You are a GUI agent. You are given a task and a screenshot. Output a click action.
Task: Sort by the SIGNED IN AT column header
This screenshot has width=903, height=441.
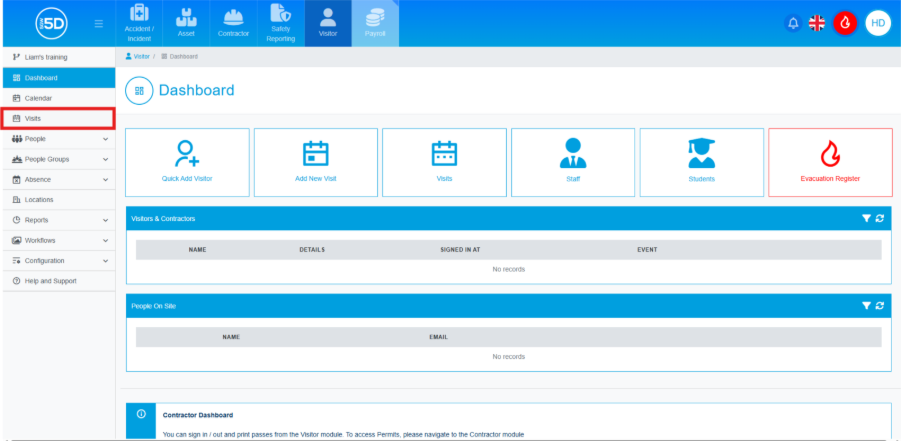point(459,249)
